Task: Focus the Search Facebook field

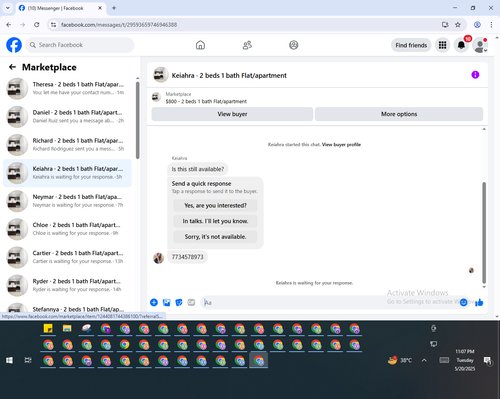Action: tap(80, 45)
